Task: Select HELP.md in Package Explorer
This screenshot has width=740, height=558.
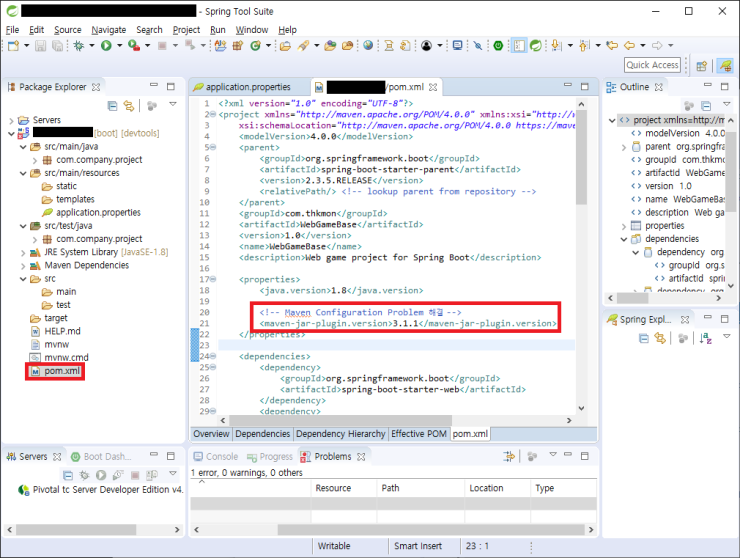Action: click(62, 331)
